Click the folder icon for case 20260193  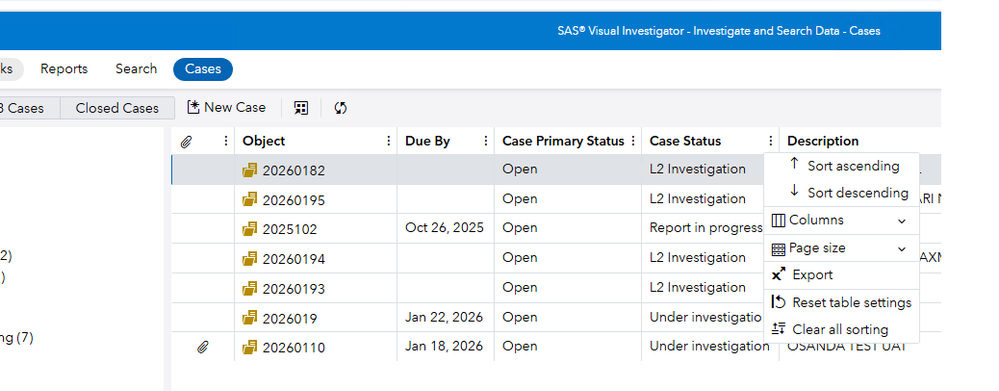coord(250,288)
